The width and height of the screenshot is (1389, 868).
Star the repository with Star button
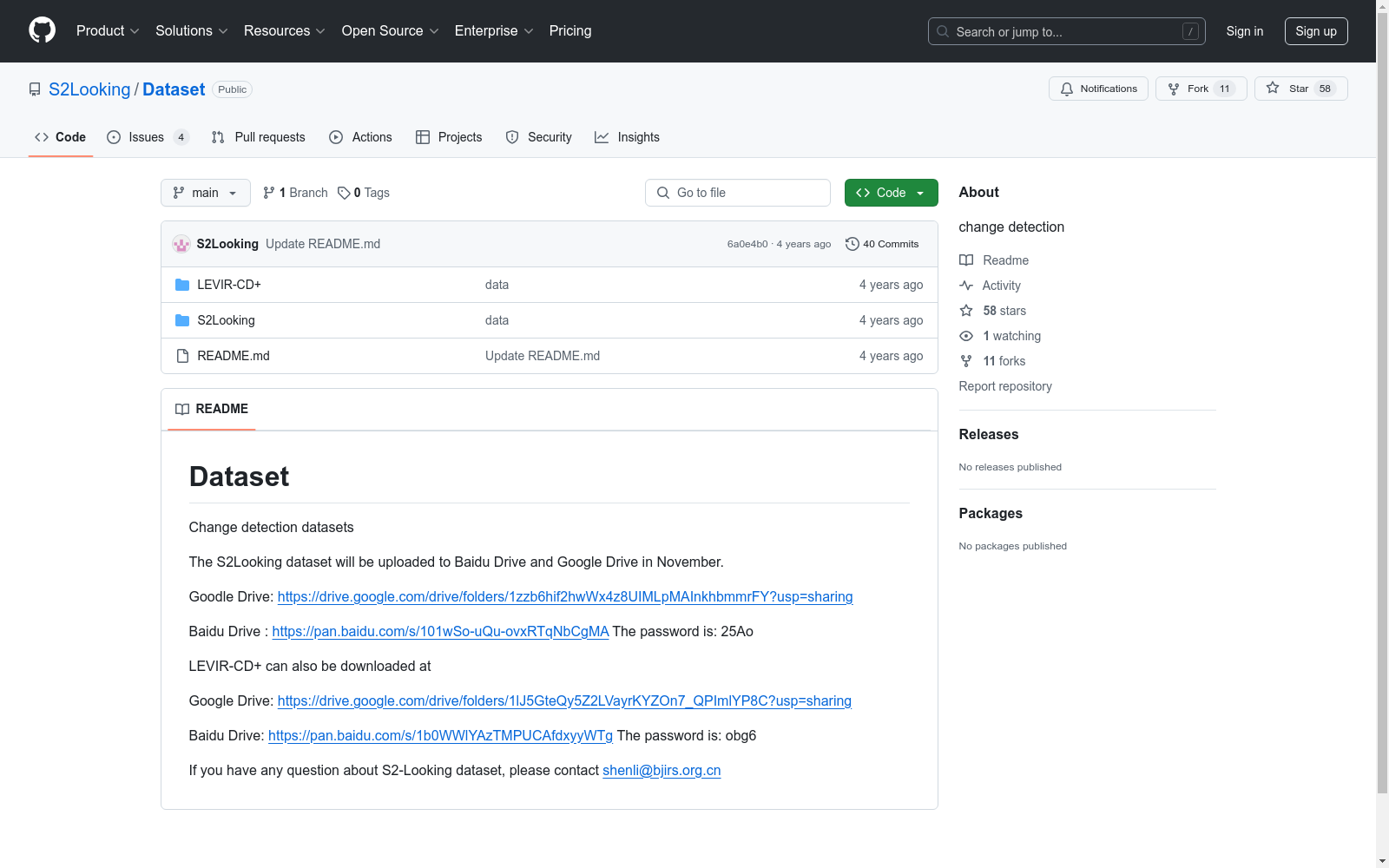tap(1300, 89)
